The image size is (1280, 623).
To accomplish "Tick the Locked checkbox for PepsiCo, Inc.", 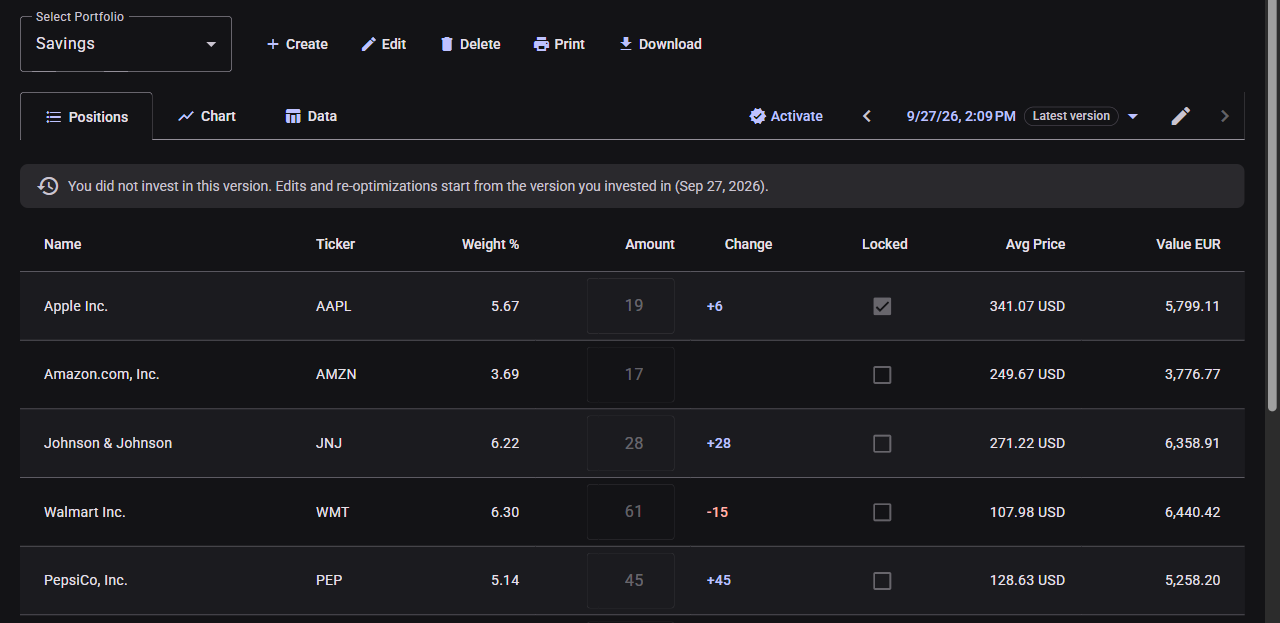I will [882, 581].
